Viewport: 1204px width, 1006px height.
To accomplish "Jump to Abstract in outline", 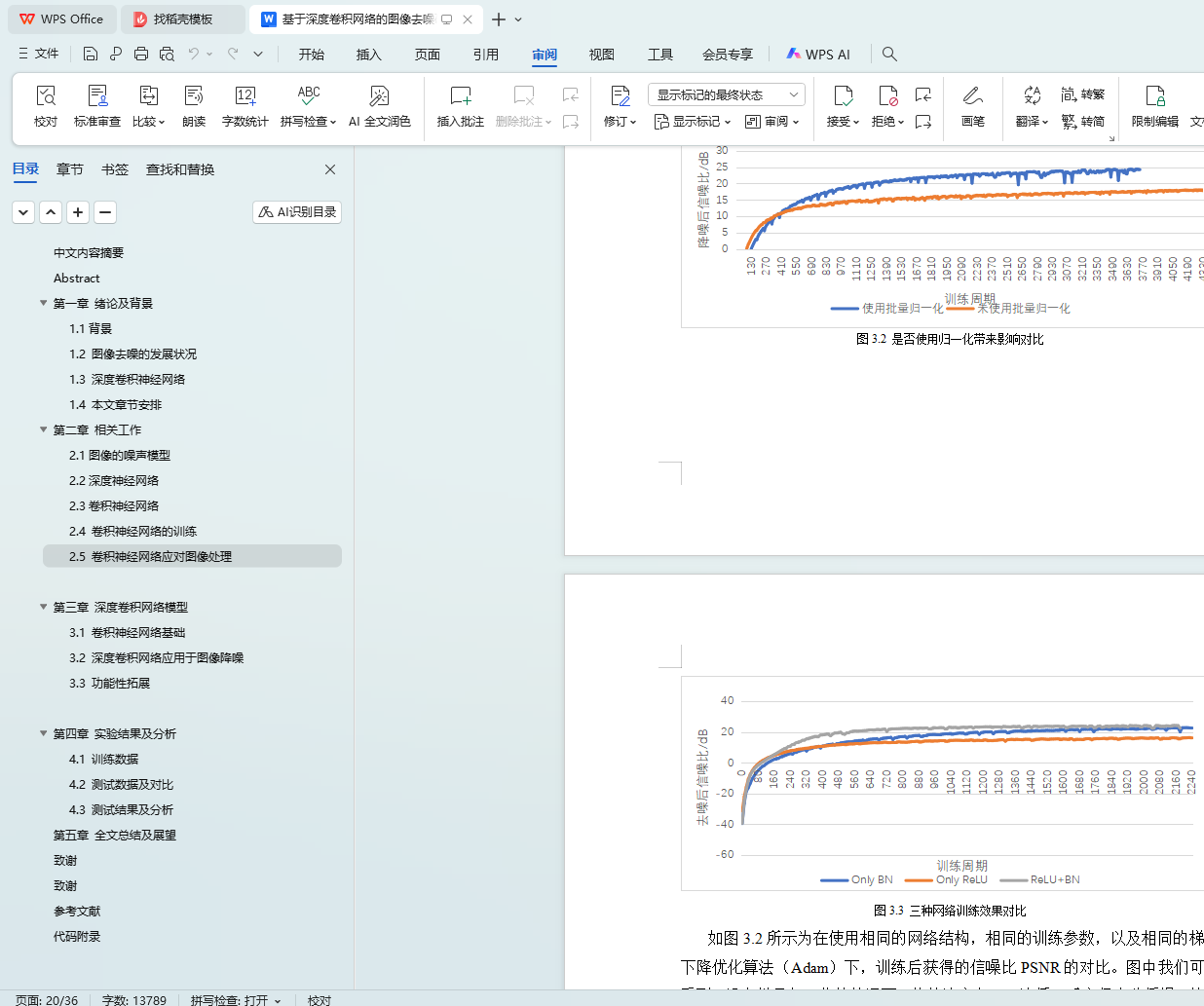I will click(77, 278).
